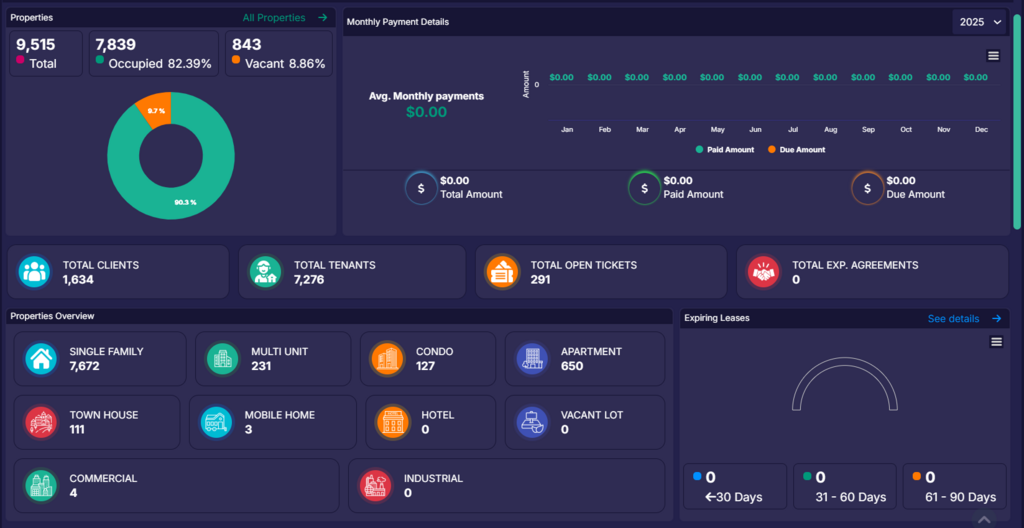Viewport: 1024px width, 528px height.
Task: Click the orange vacant donut chart slice
Action: coord(157,110)
